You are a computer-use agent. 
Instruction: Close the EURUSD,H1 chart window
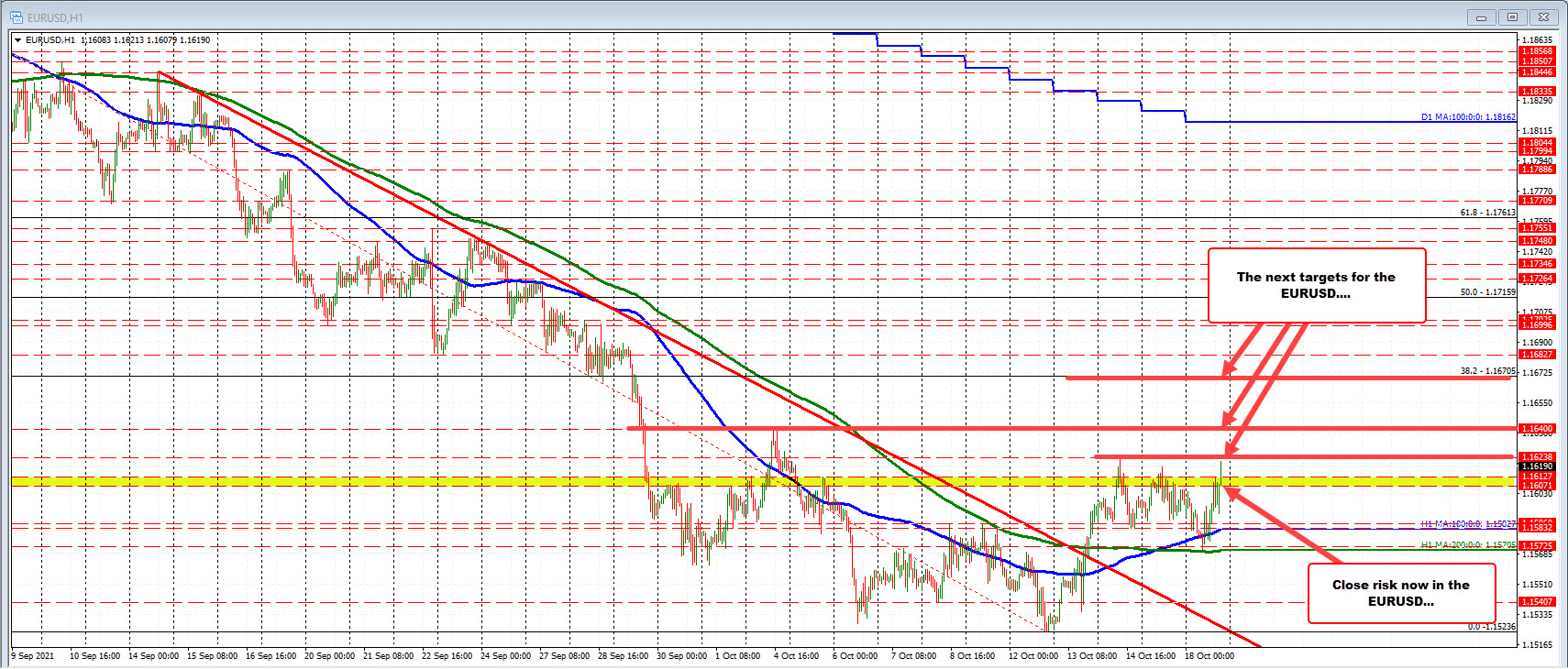click(1544, 17)
